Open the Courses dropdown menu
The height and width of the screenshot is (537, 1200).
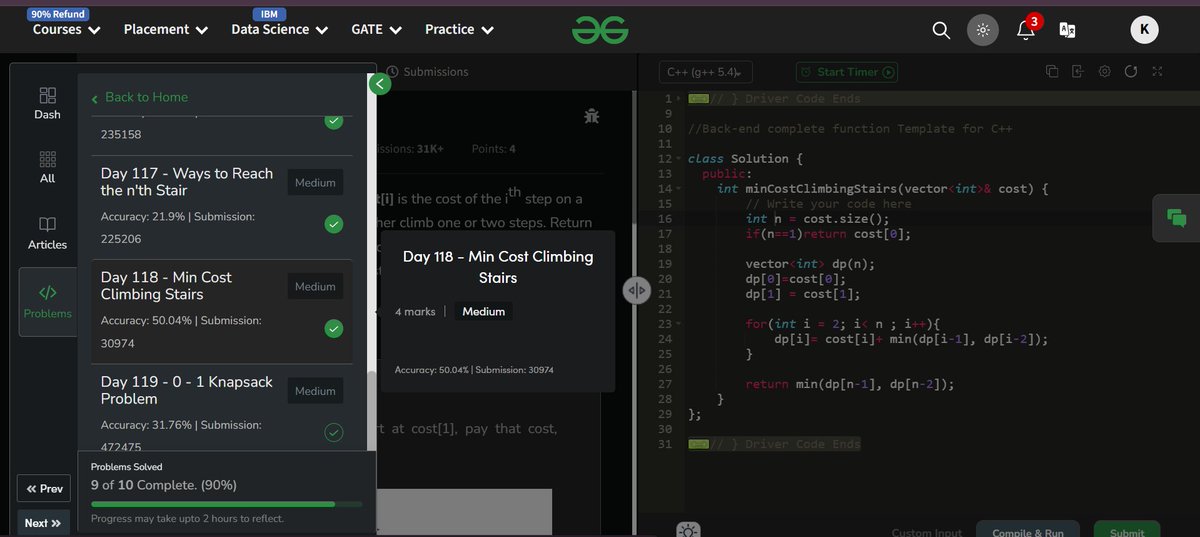tap(67, 30)
